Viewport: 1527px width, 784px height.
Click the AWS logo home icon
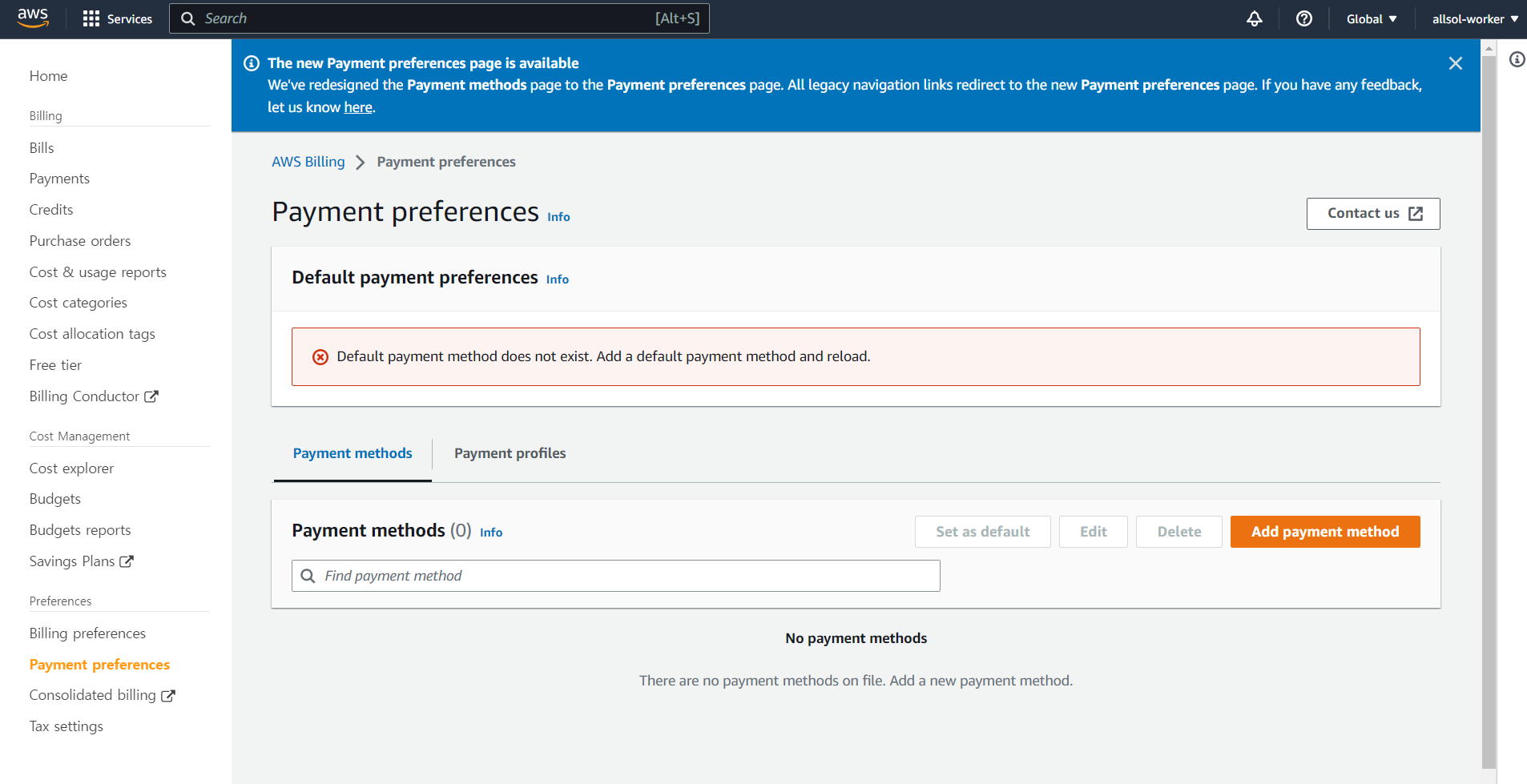tap(33, 18)
